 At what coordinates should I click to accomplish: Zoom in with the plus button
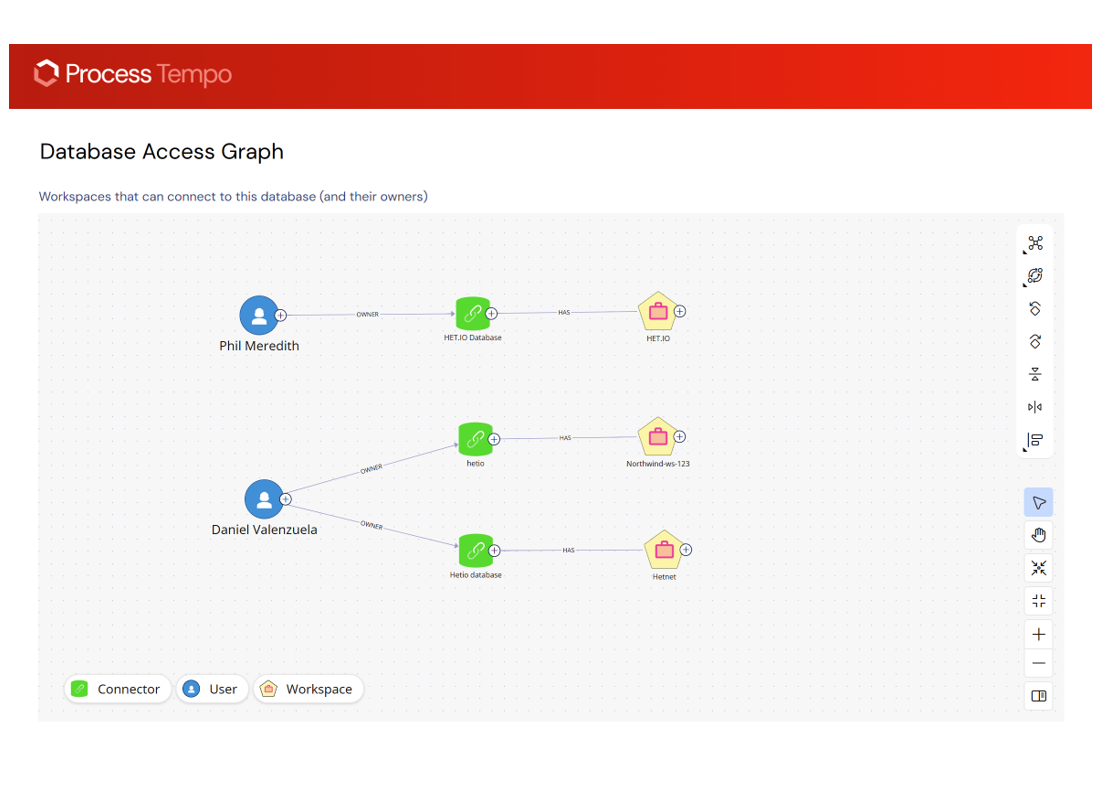tap(1039, 634)
